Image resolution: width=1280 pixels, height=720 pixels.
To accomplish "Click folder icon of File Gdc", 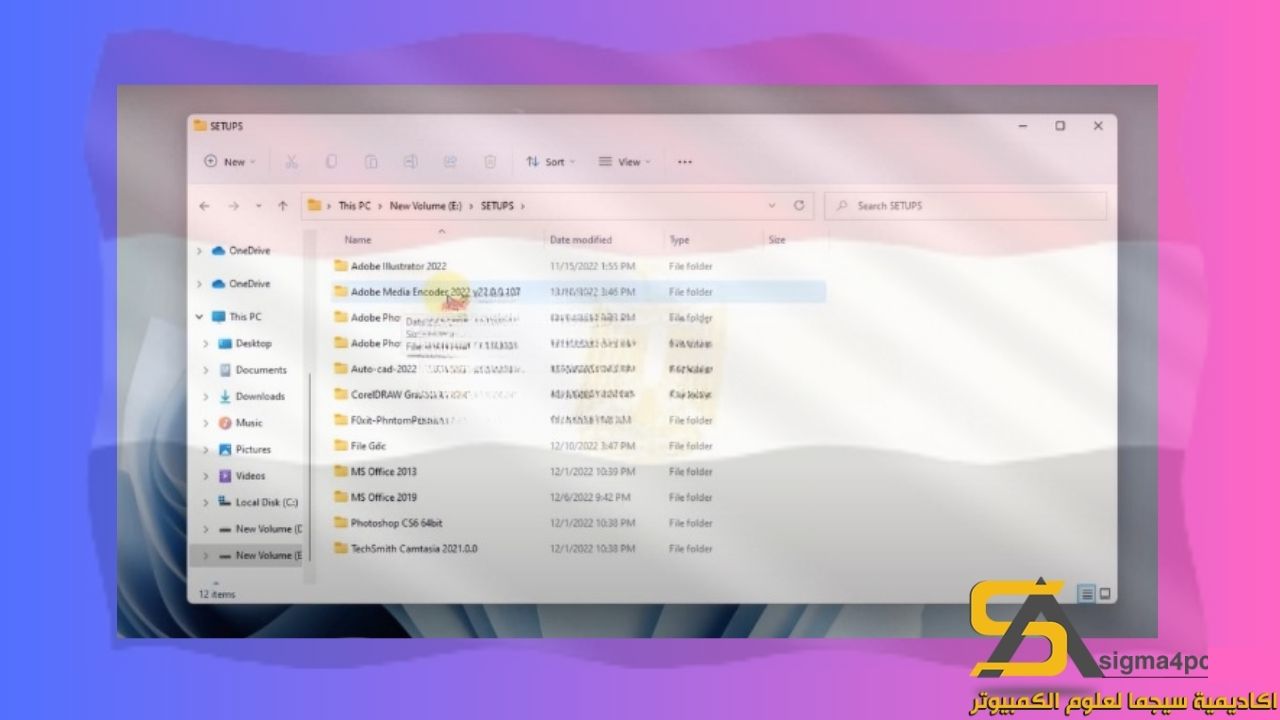I will point(341,446).
